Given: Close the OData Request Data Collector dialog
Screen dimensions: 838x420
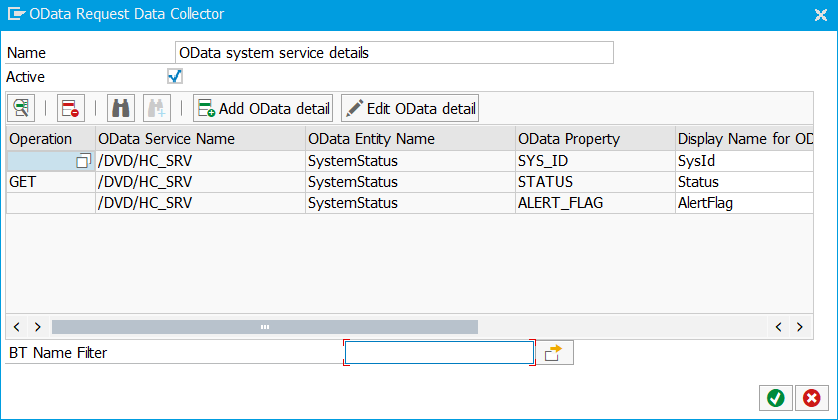Looking at the screenshot, I should tap(820, 15).
